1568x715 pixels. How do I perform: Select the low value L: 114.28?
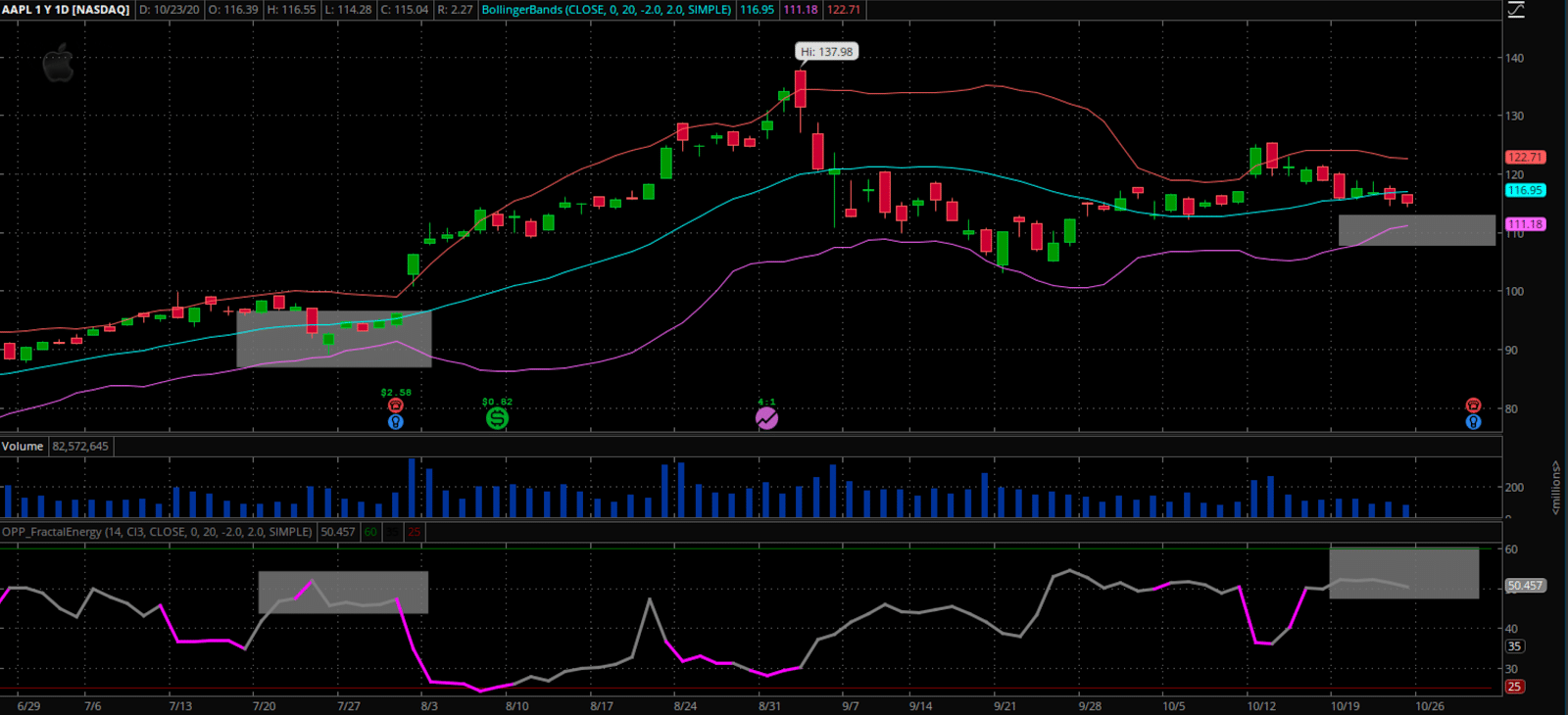coord(348,10)
